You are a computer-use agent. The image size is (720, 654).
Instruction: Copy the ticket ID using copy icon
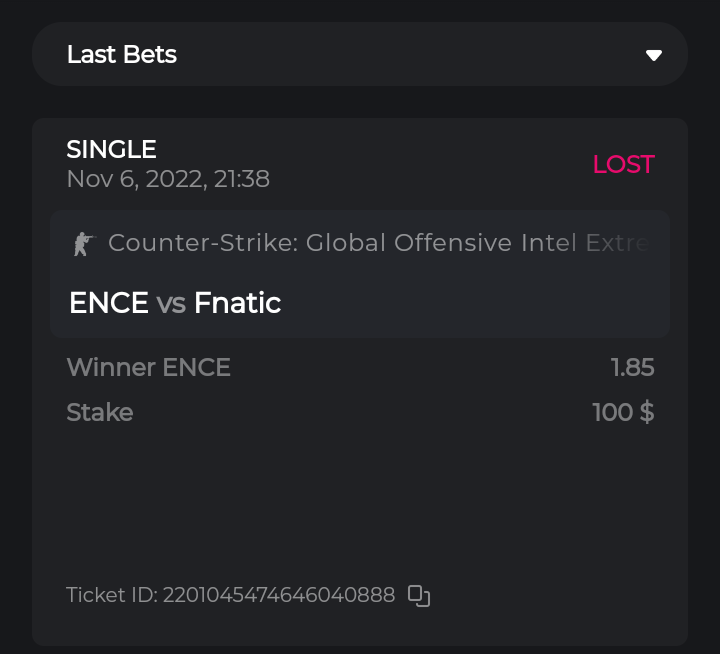click(x=419, y=596)
